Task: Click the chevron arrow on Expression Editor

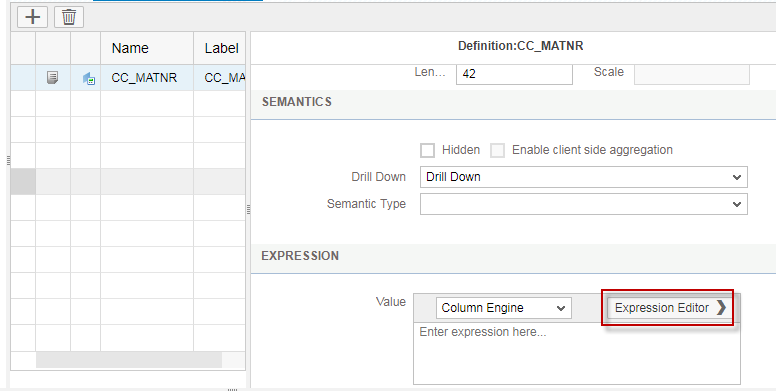Action: (x=722, y=308)
